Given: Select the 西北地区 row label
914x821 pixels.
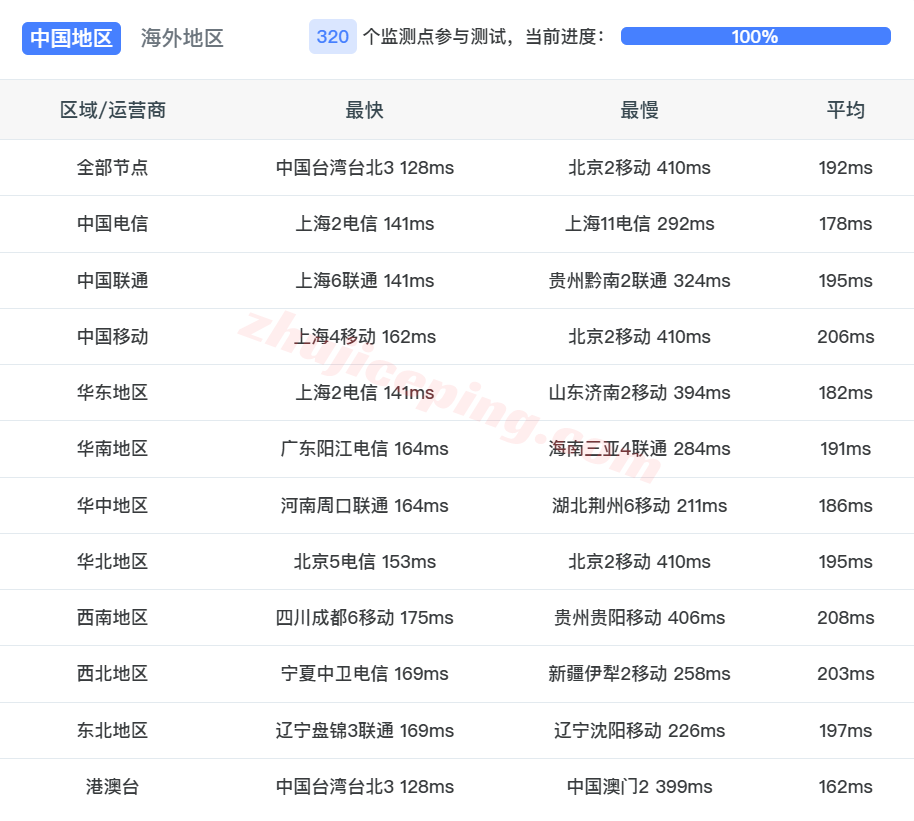Looking at the screenshot, I should click(x=113, y=673).
